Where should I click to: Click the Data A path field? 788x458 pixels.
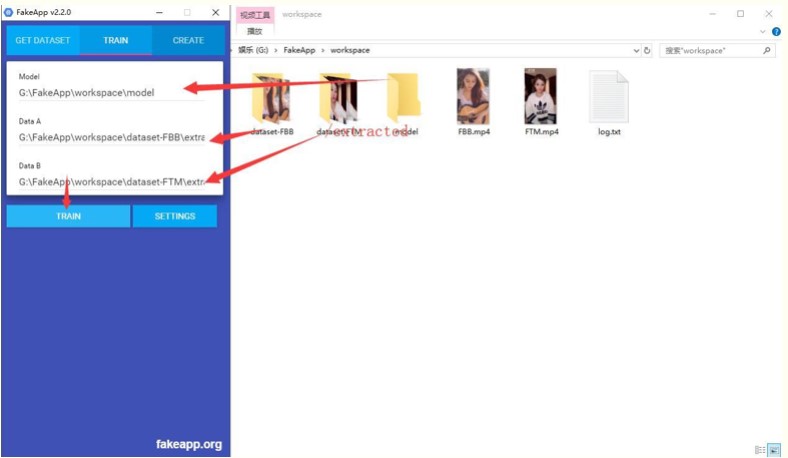point(112,137)
